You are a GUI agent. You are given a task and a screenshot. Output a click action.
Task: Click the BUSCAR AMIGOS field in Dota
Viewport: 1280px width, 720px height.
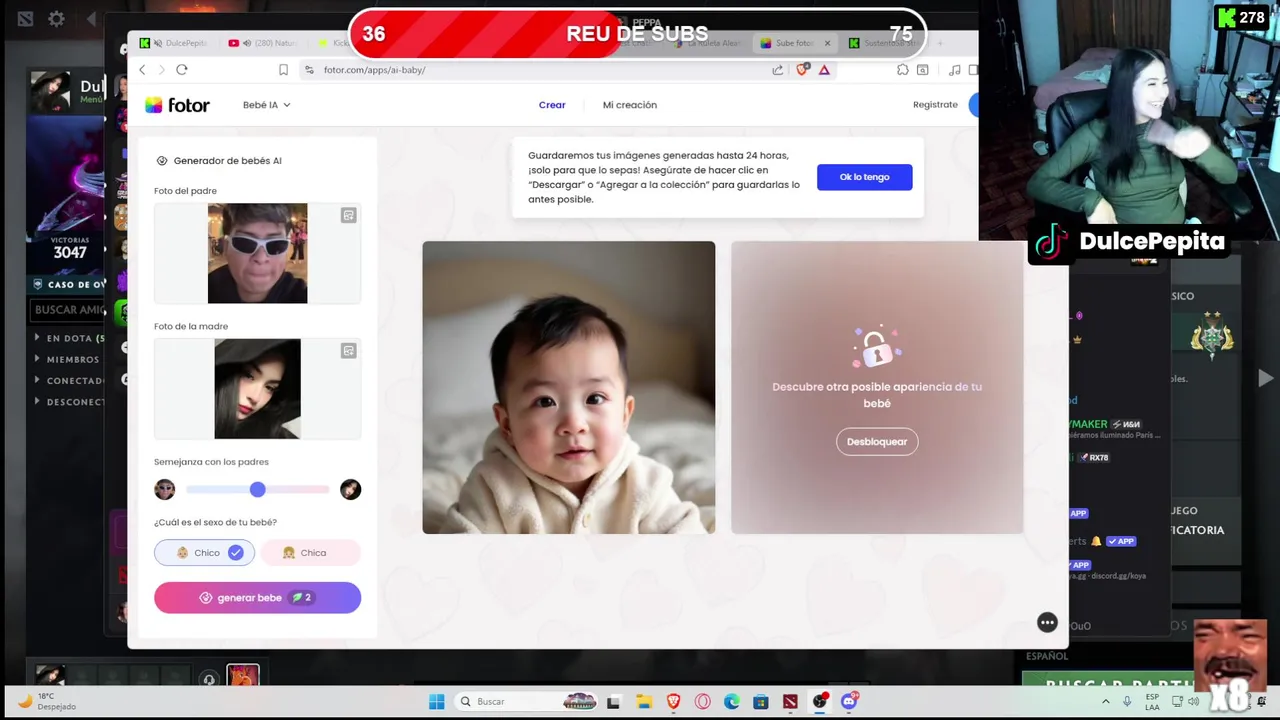[68, 310]
